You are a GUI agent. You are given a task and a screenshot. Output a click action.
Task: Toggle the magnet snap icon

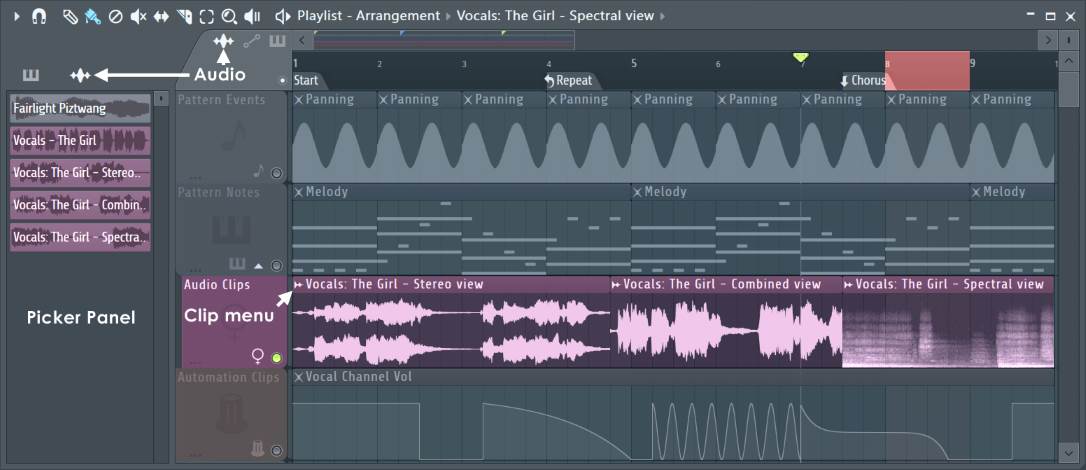39,16
